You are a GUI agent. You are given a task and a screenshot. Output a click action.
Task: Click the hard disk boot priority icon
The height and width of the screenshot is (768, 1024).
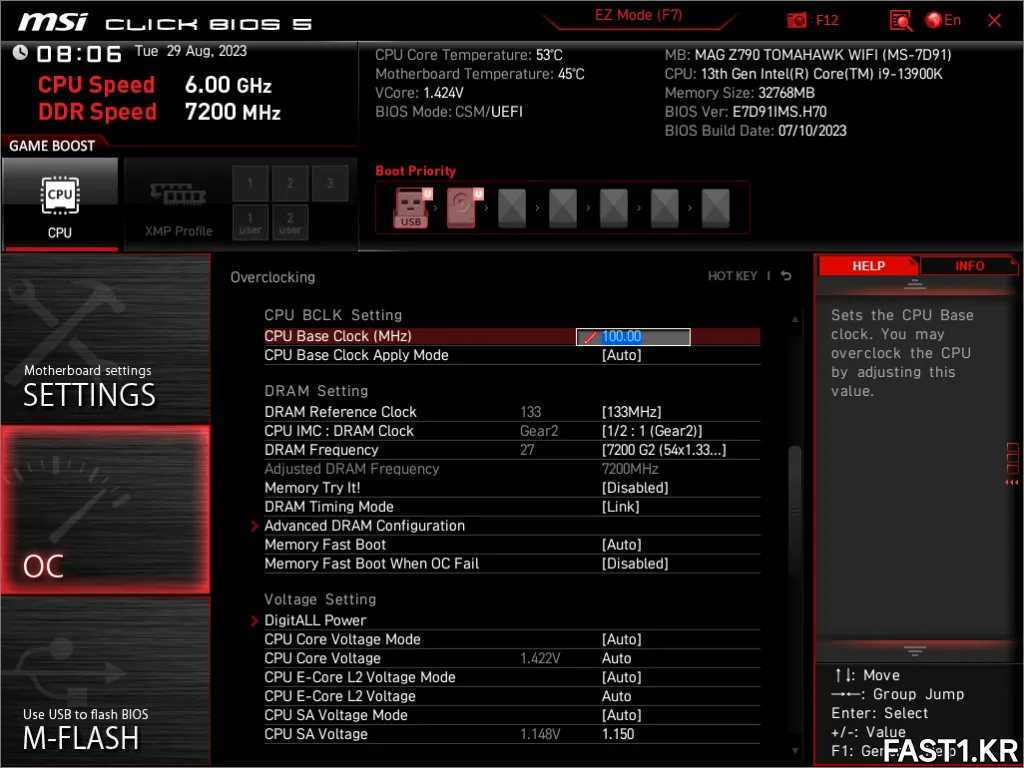point(464,208)
